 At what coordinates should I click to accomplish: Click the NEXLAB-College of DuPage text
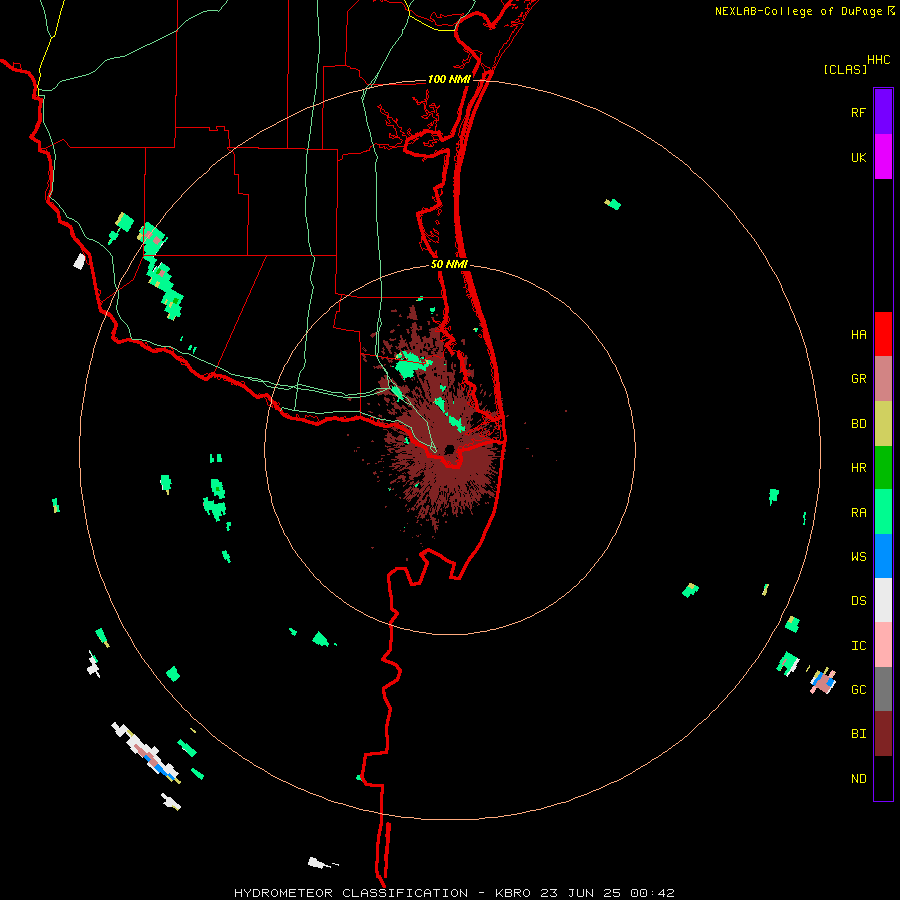click(800, 11)
